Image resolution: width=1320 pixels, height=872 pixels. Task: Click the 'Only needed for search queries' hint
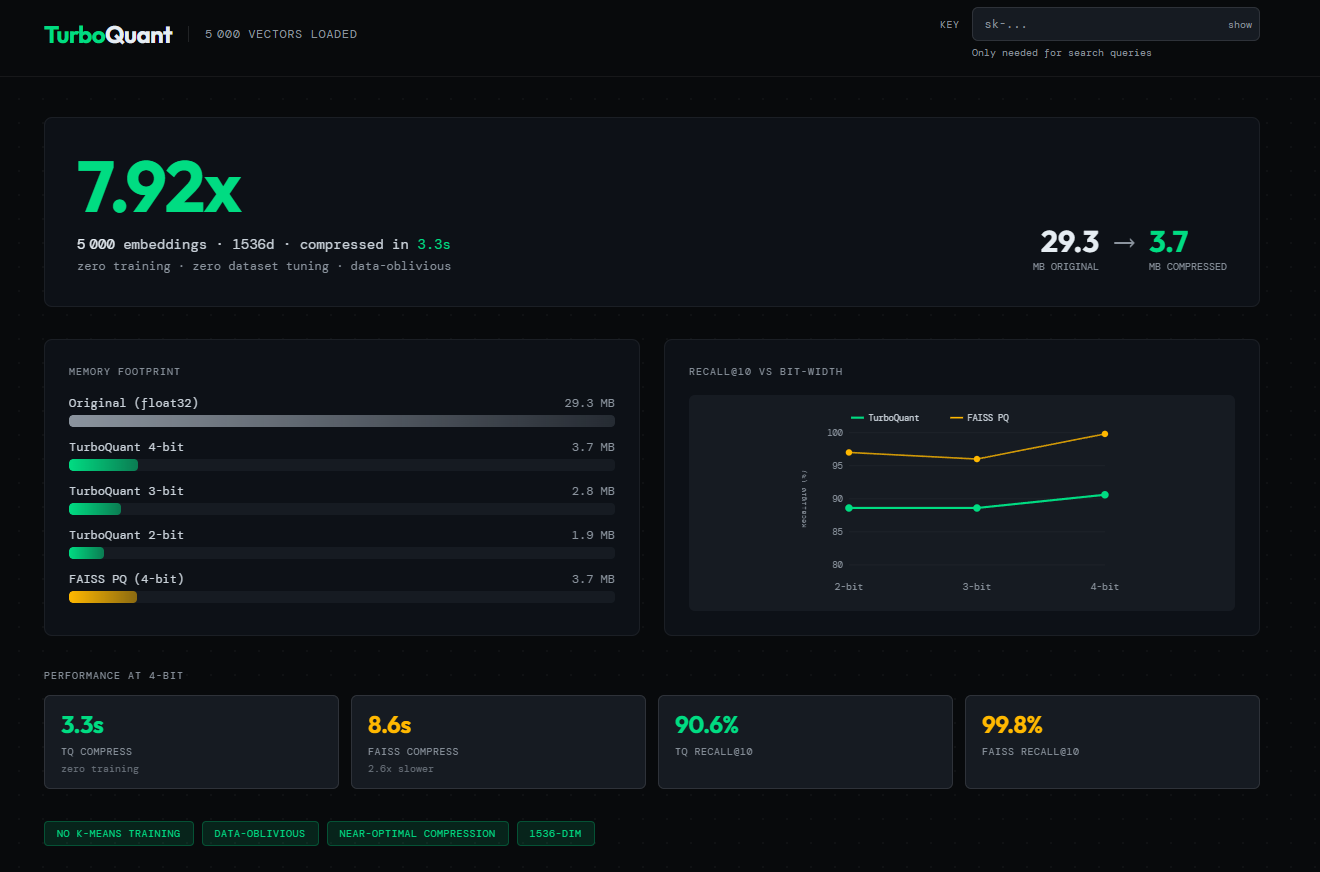(x=1062, y=53)
